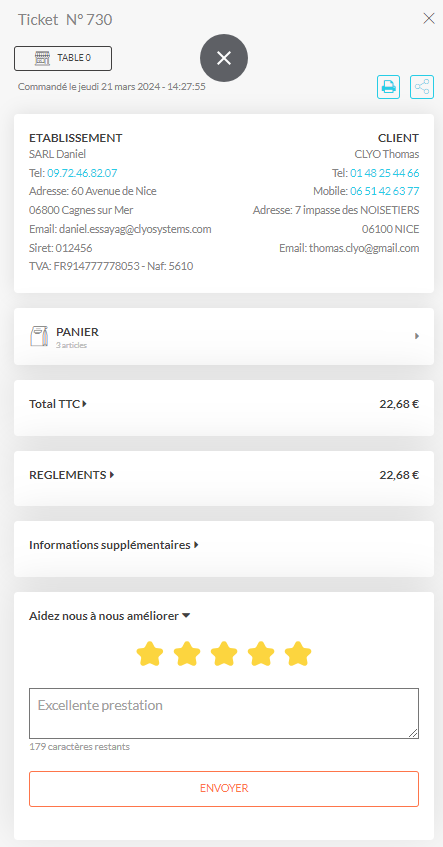Click client Tel 01 48 25 44 66
Image resolution: width=443 pixels, height=847 pixels.
pos(385,173)
